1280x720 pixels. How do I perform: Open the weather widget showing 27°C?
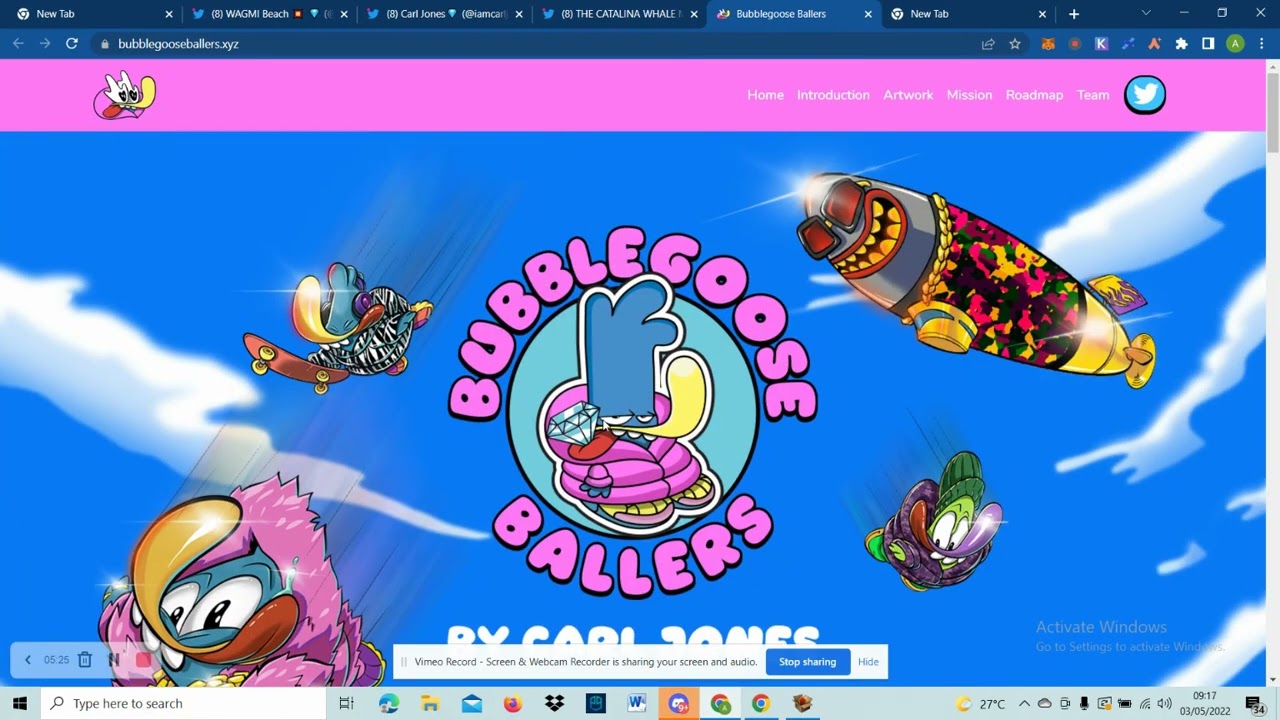click(x=981, y=703)
